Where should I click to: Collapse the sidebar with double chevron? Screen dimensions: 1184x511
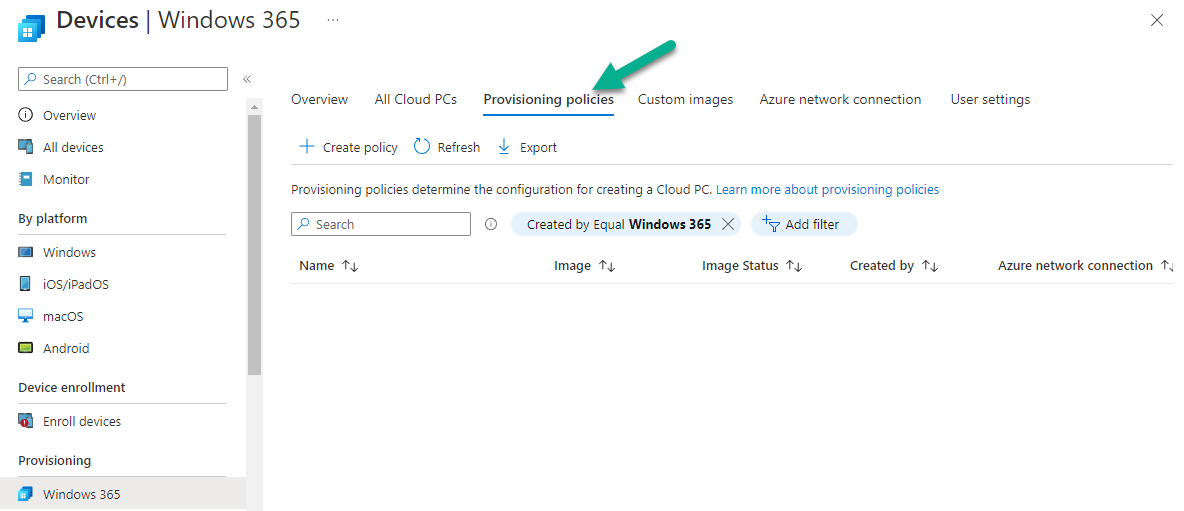click(x=246, y=78)
